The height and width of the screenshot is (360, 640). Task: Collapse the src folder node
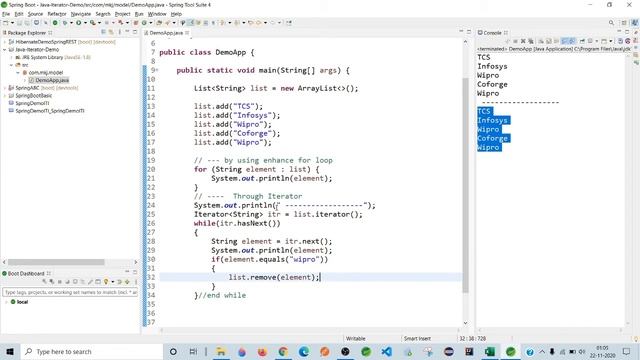11,65
